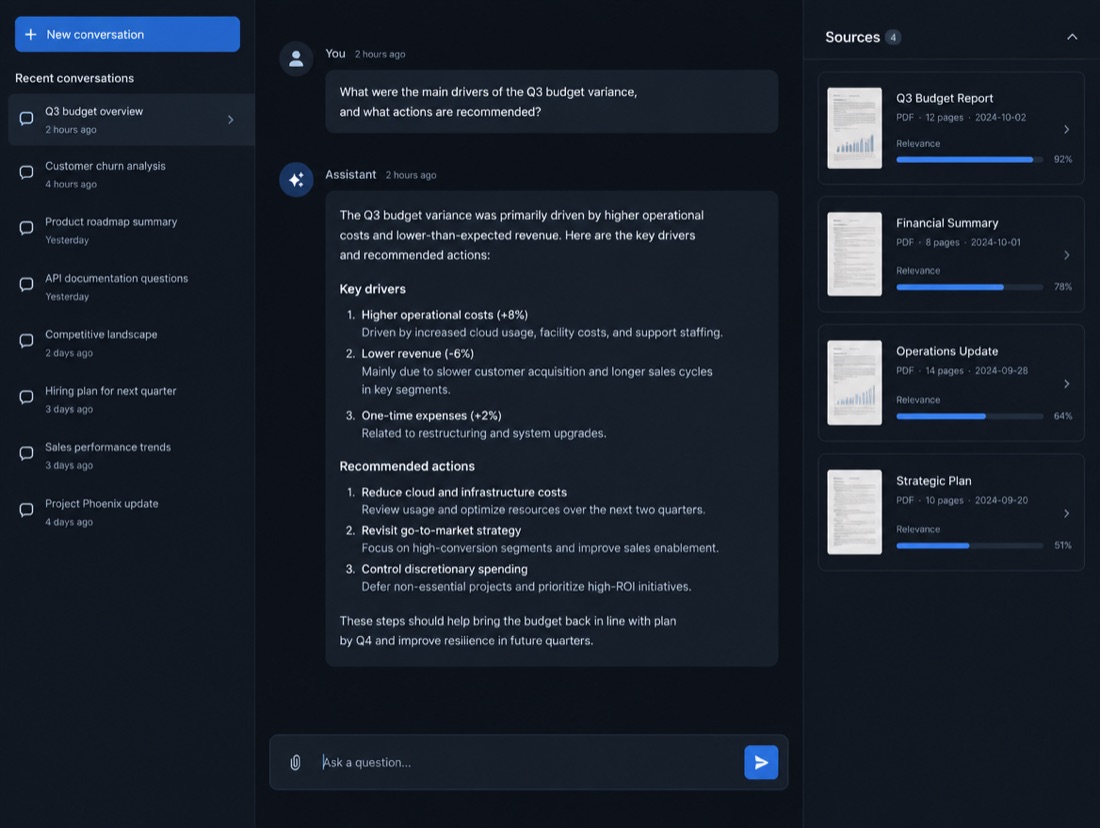Click Higher operational costs (+8%) item
The height and width of the screenshot is (828, 1100).
click(445, 315)
